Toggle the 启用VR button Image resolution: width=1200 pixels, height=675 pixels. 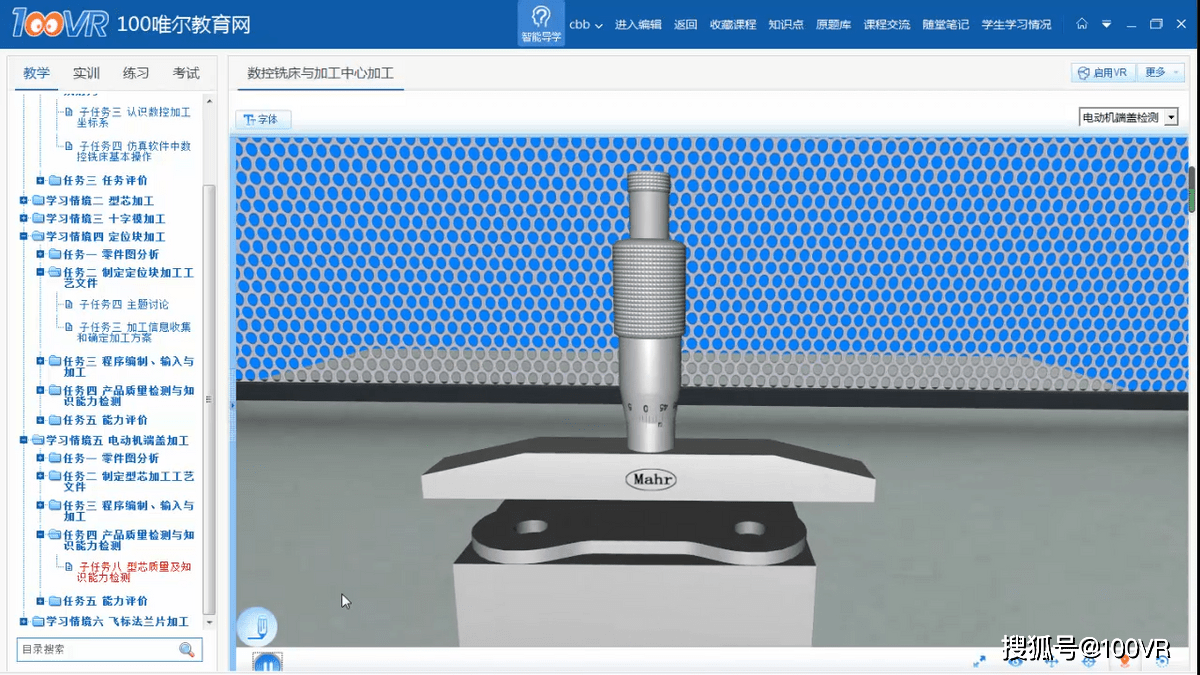pos(1103,73)
